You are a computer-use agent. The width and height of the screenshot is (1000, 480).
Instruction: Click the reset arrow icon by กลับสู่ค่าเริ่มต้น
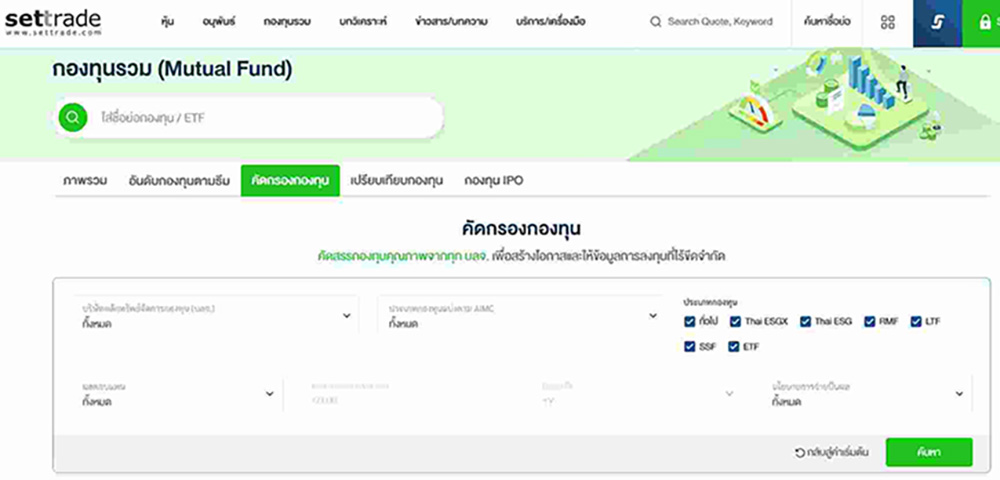coord(800,452)
